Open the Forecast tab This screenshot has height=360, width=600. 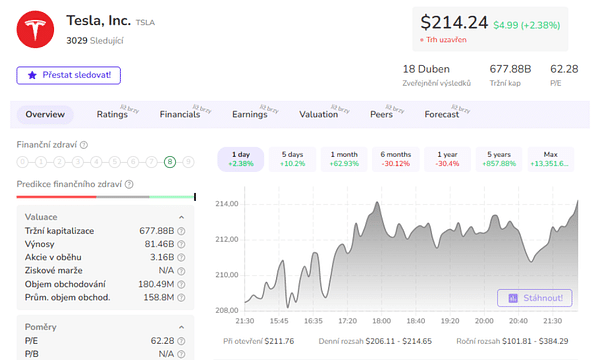442,114
